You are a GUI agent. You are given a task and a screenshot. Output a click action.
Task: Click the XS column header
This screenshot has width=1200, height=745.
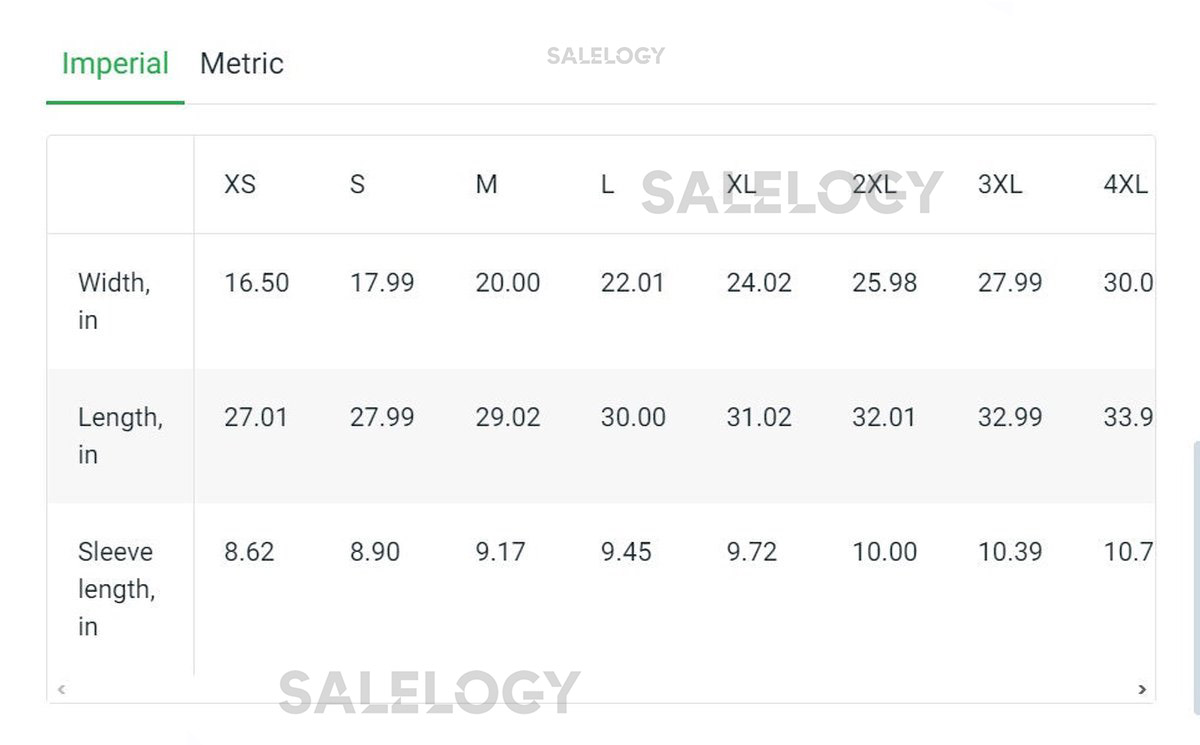(x=240, y=185)
